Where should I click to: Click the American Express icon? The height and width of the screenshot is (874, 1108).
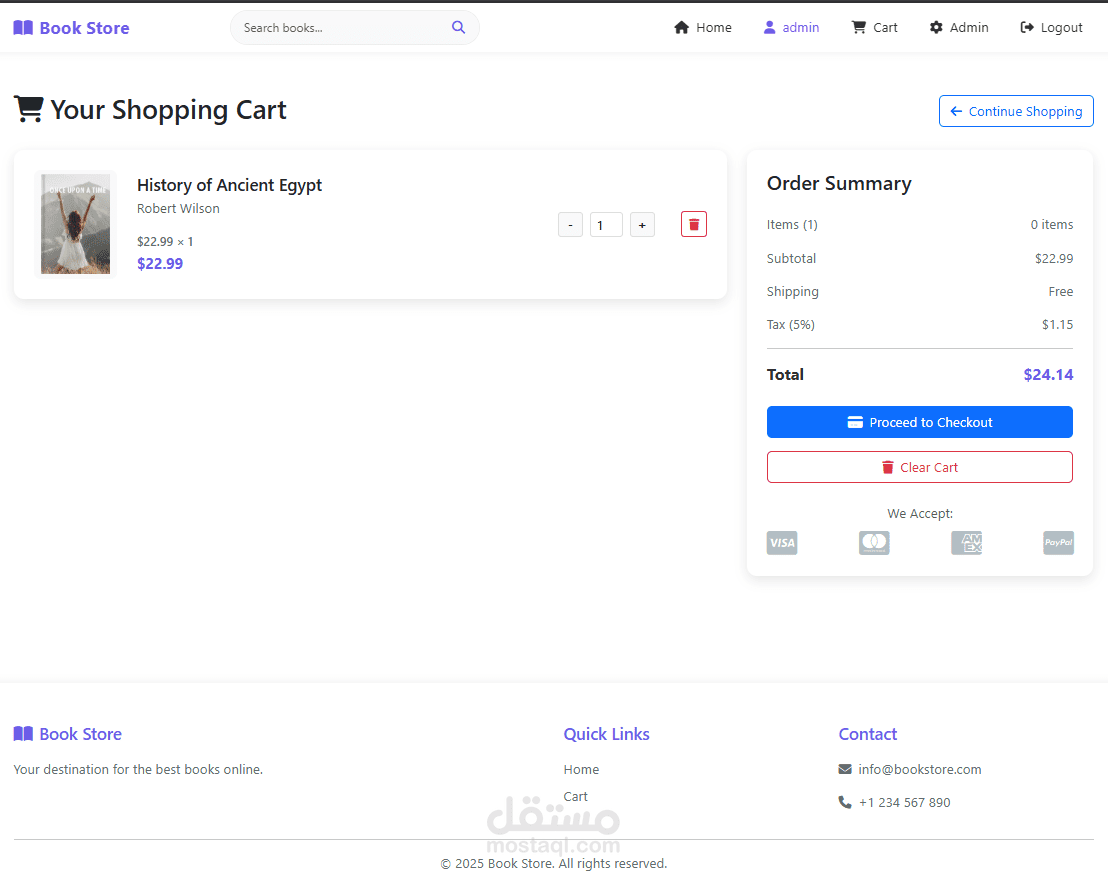pos(966,543)
